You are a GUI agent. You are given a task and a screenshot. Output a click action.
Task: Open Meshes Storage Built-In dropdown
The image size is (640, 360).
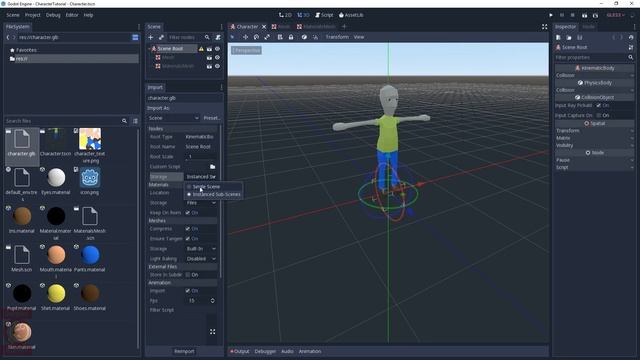[x=201, y=249]
